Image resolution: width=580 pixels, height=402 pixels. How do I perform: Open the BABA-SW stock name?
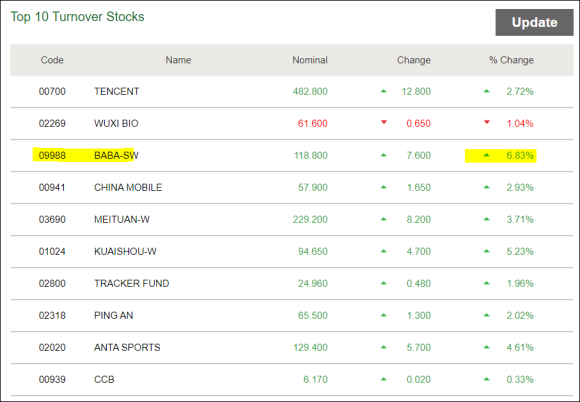pos(116,155)
